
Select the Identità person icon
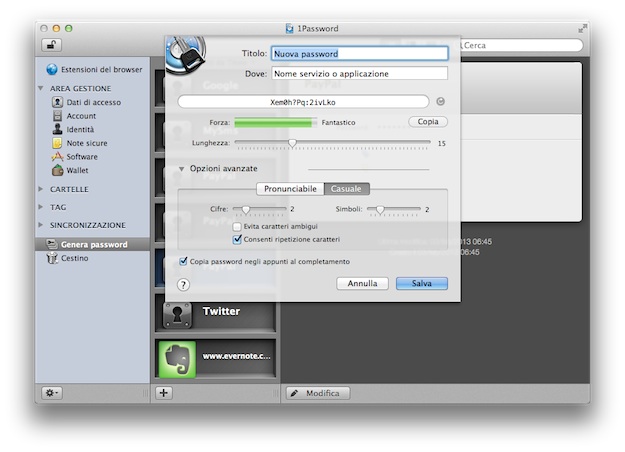(57, 129)
